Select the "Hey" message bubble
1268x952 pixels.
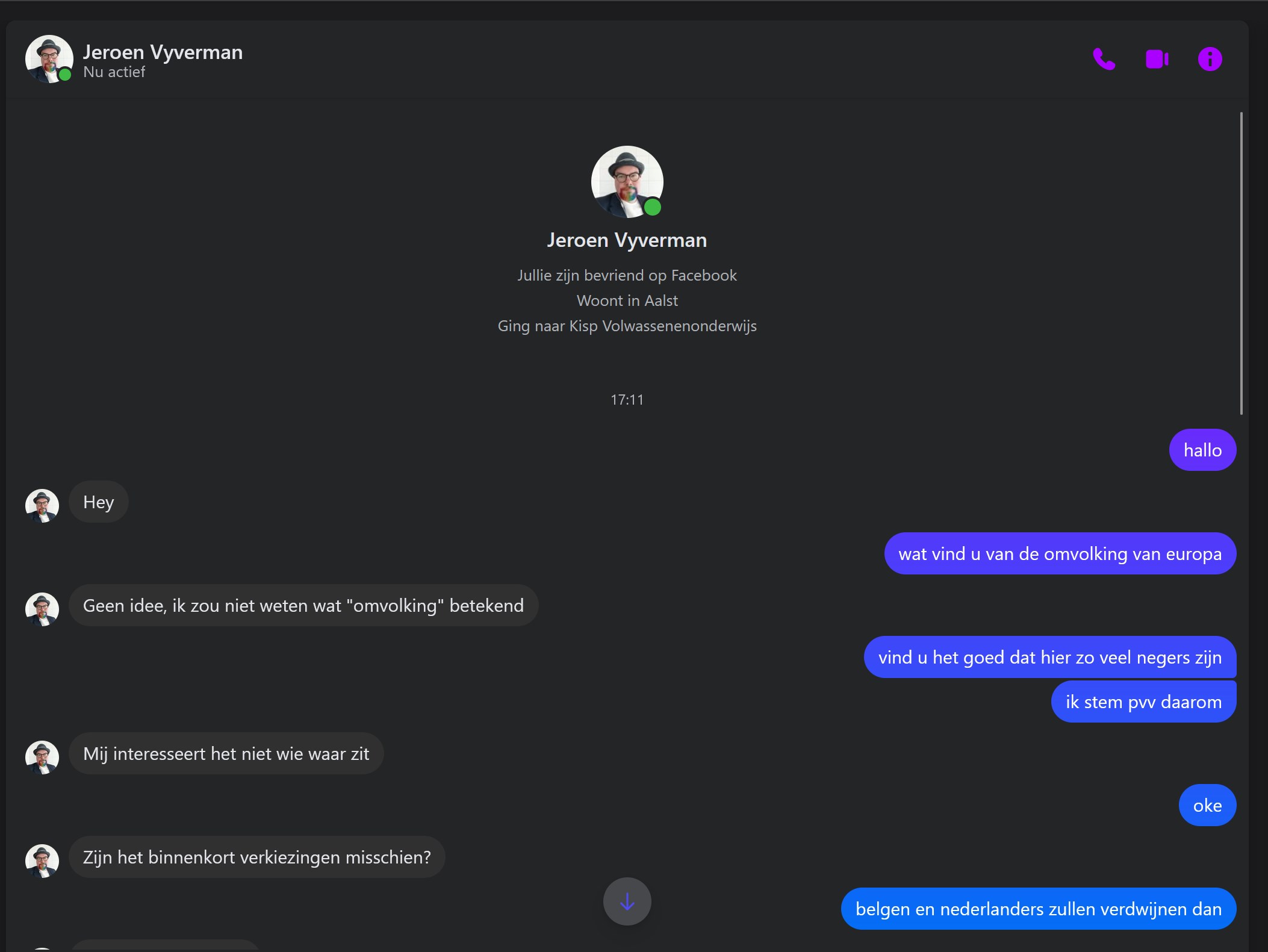98,502
